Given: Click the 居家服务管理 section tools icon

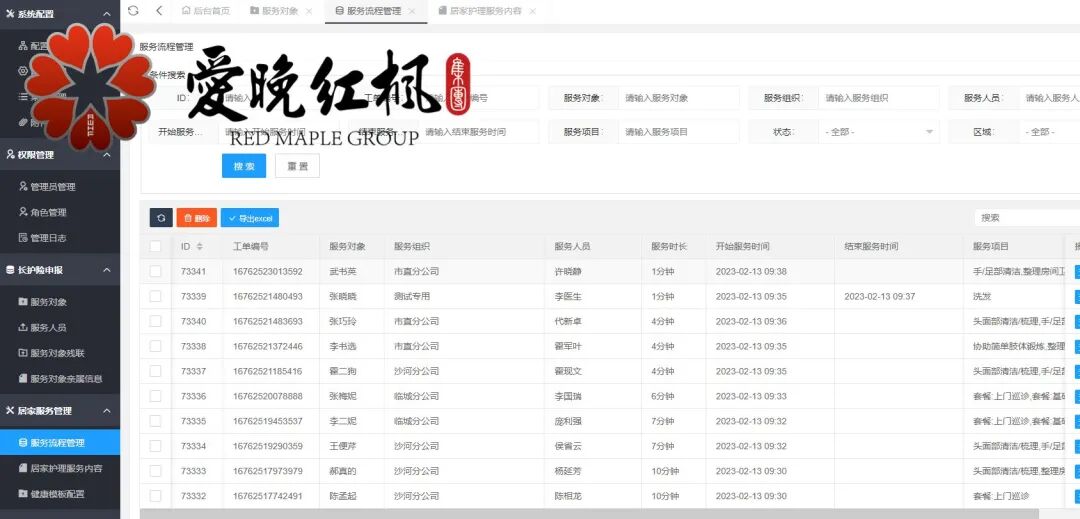Looking at the screenshot, I should (10, 410).
